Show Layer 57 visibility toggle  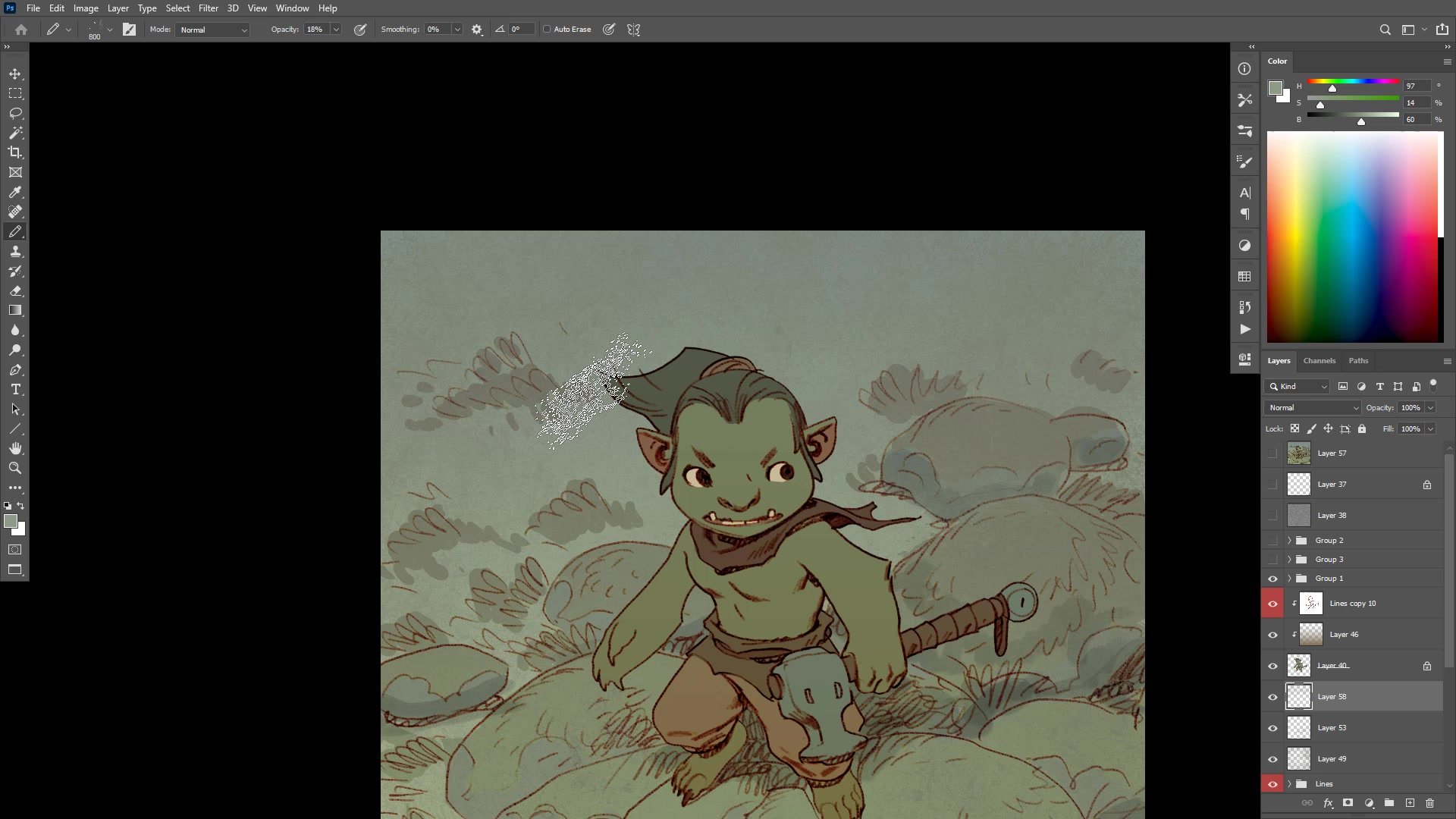tap(1272, 453)
